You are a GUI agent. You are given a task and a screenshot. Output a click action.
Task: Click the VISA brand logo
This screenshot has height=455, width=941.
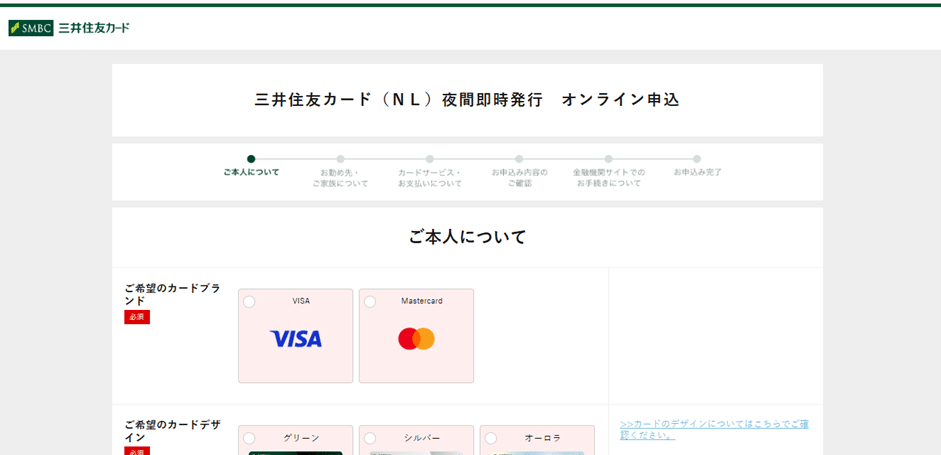[295, 339]
